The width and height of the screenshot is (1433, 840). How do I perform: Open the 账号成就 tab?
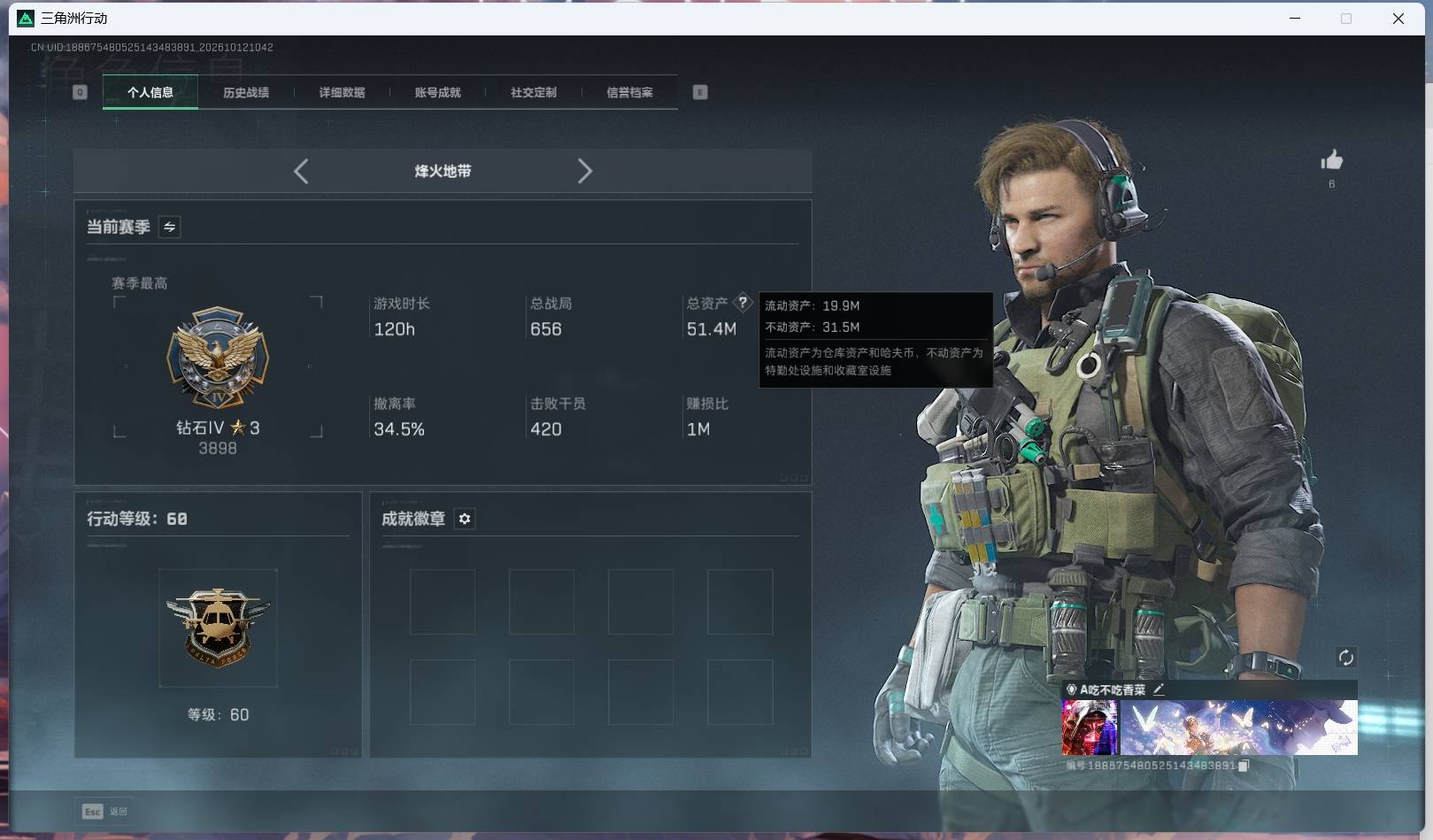(x=437, y=92)
